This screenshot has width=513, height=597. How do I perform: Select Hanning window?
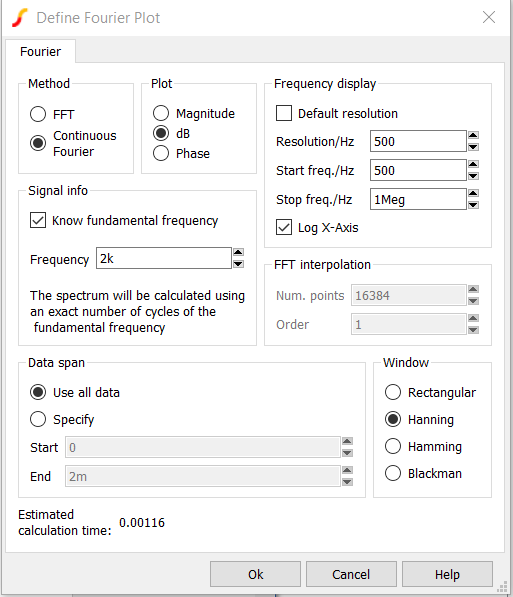pyautogui.click(x=393, y=419)
